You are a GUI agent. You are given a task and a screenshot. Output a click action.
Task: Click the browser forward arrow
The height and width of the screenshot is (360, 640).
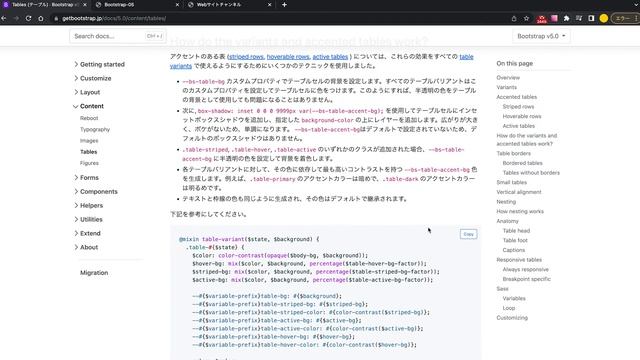(16, 18)
